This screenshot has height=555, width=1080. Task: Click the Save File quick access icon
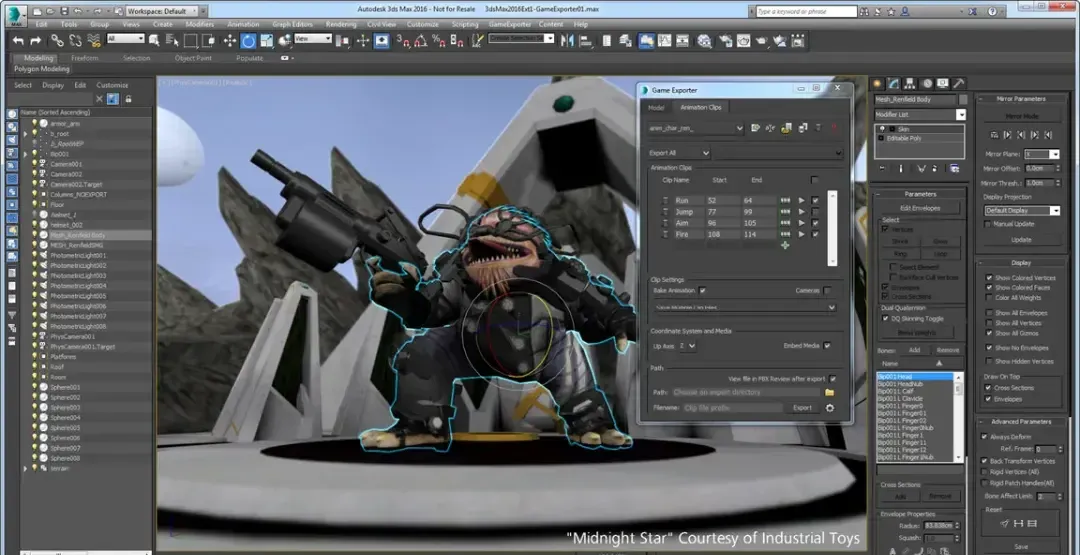coord(63,12)
